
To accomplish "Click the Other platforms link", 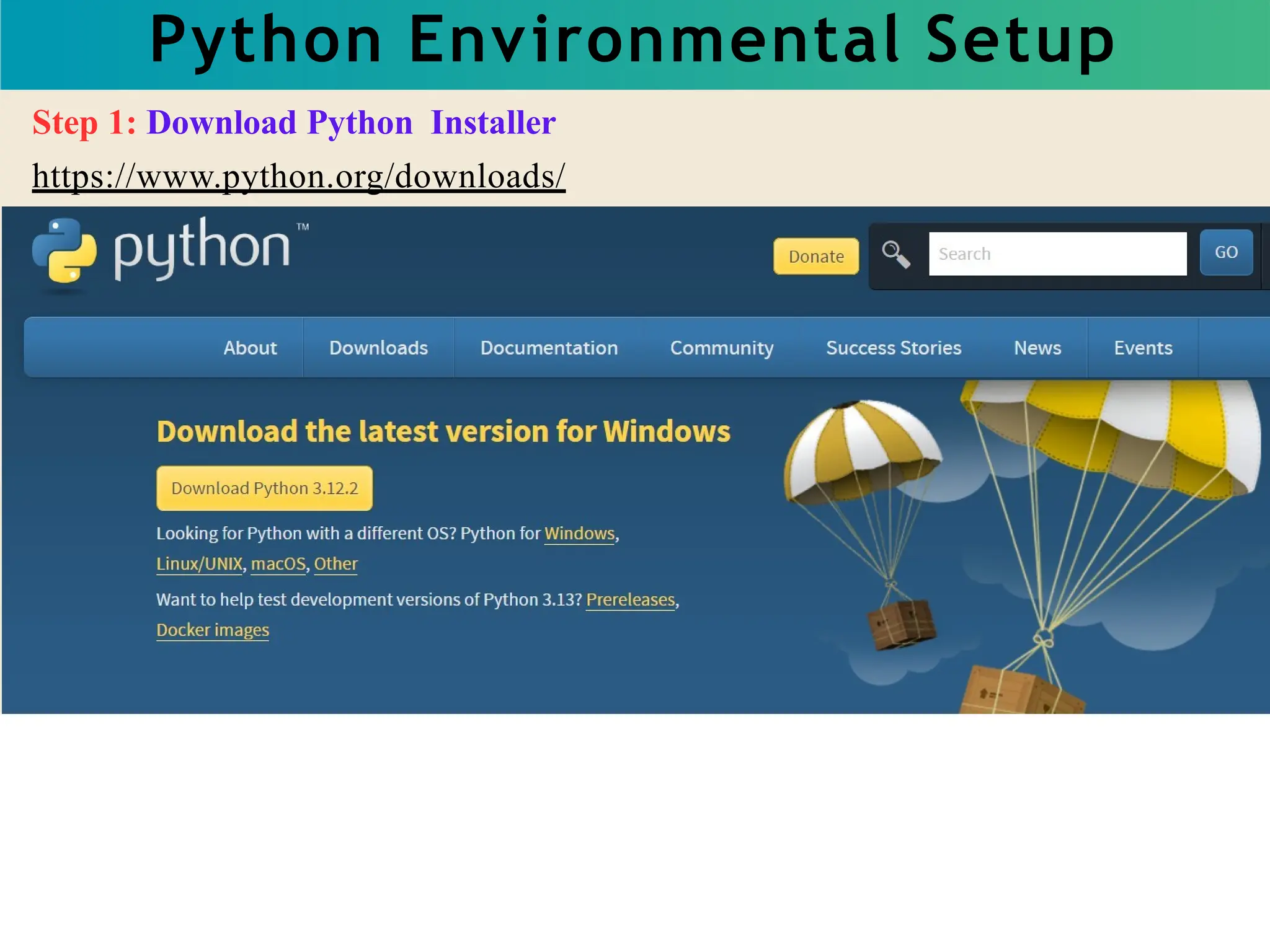I will (335, 564).
